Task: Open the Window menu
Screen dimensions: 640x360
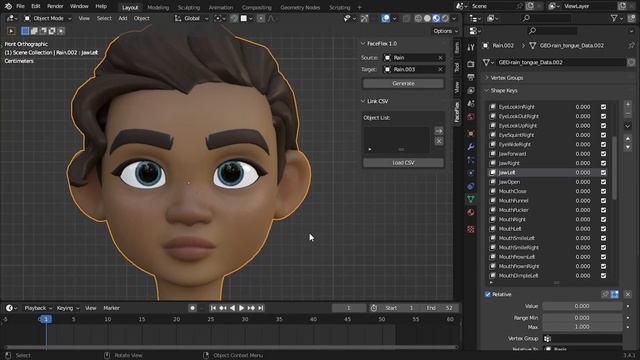Action: (x=79, y=6)
